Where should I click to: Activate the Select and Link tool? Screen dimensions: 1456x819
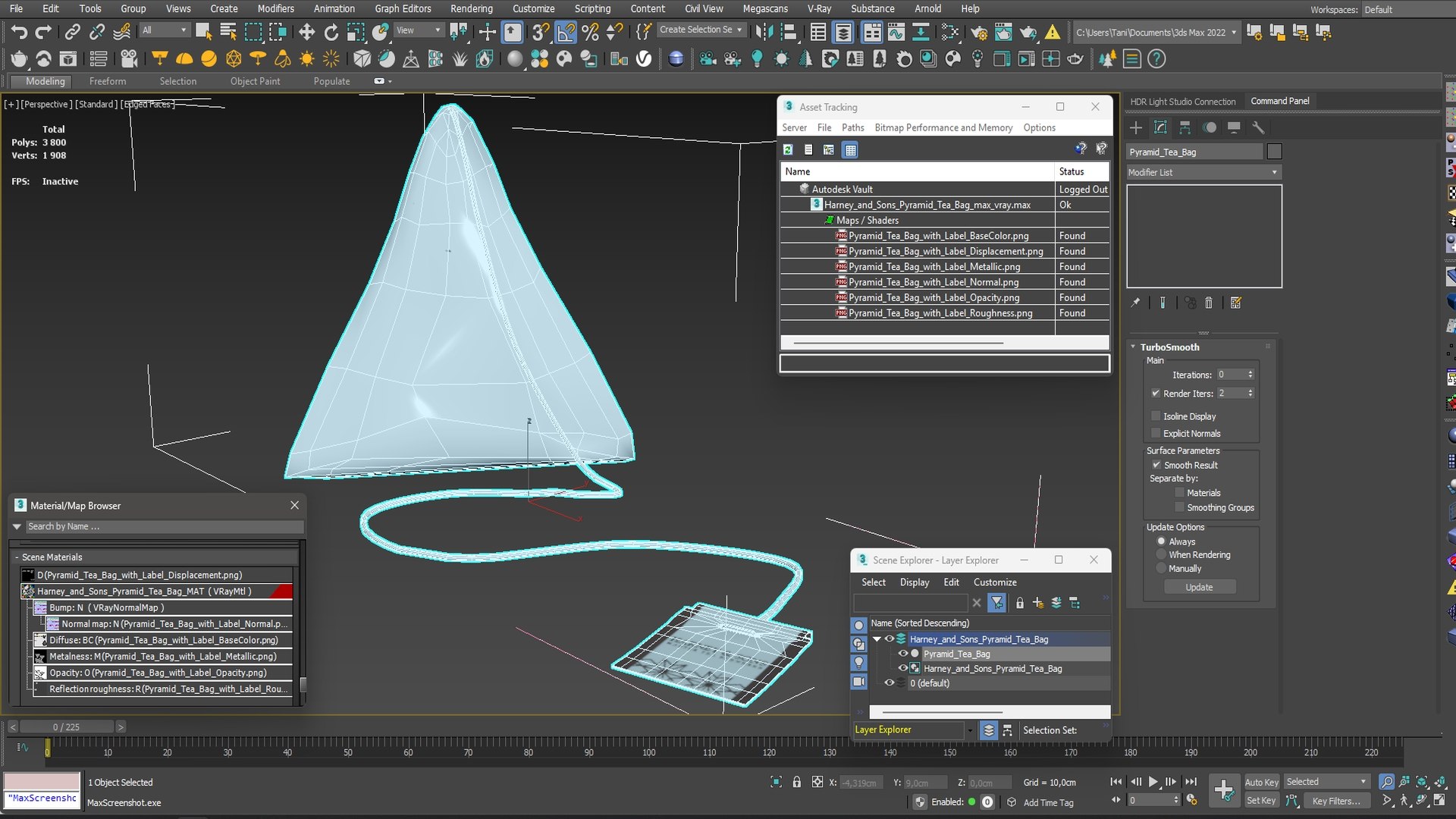pyautogui.click(x=72, y=32)
